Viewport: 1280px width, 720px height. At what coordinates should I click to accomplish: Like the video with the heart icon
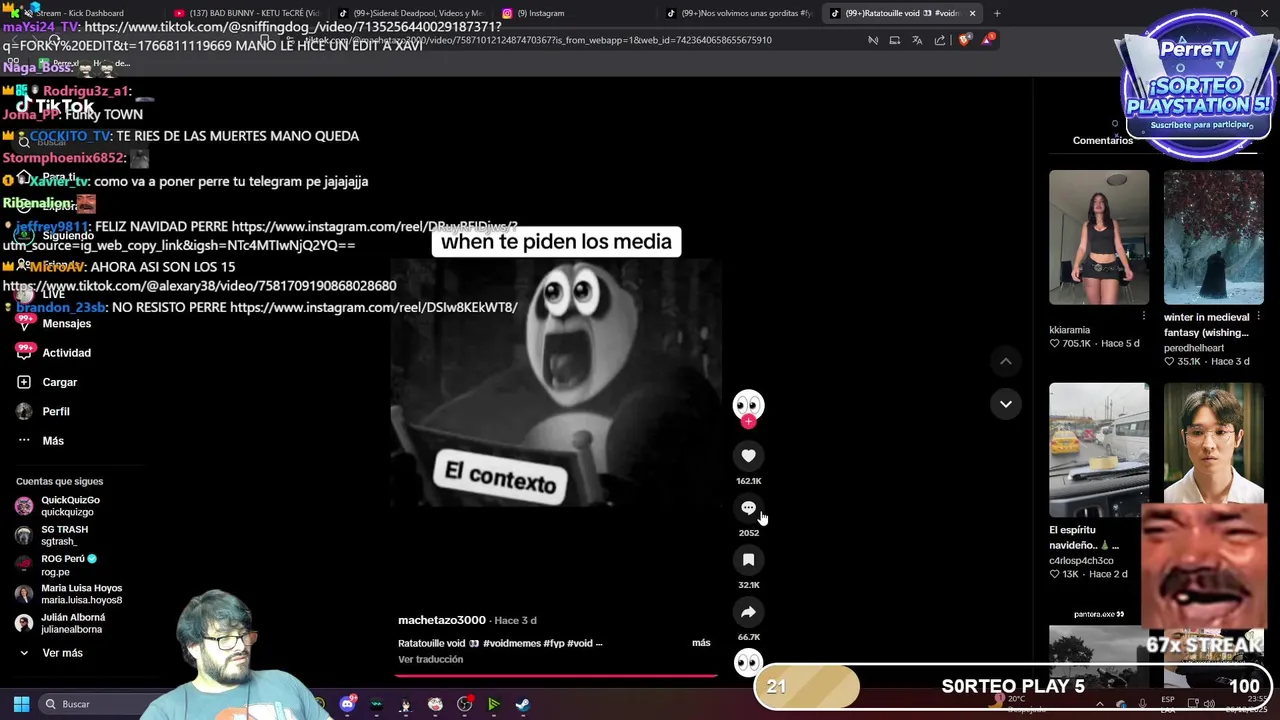748,456
